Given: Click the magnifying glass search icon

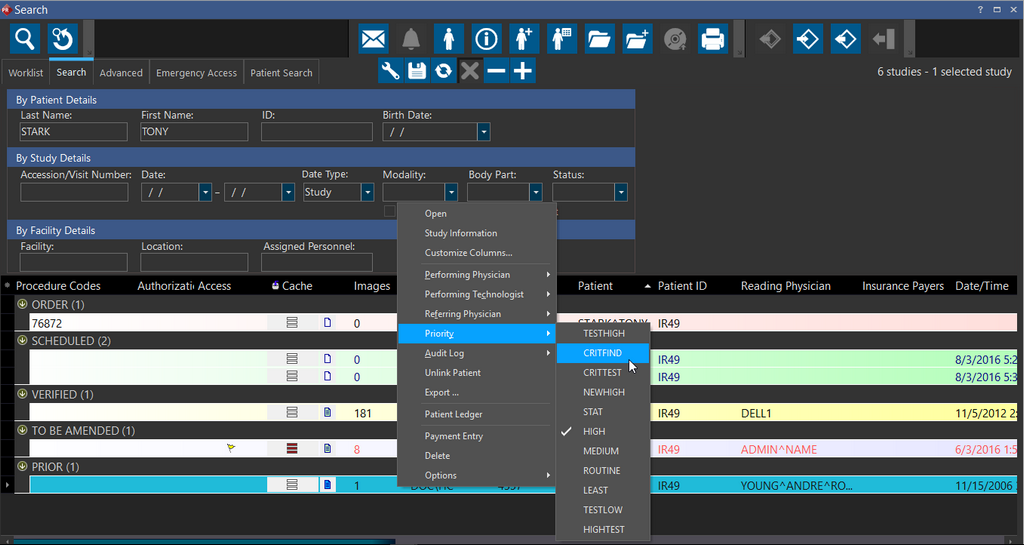Looking at the screenshot, I should [x=25, y=39].
